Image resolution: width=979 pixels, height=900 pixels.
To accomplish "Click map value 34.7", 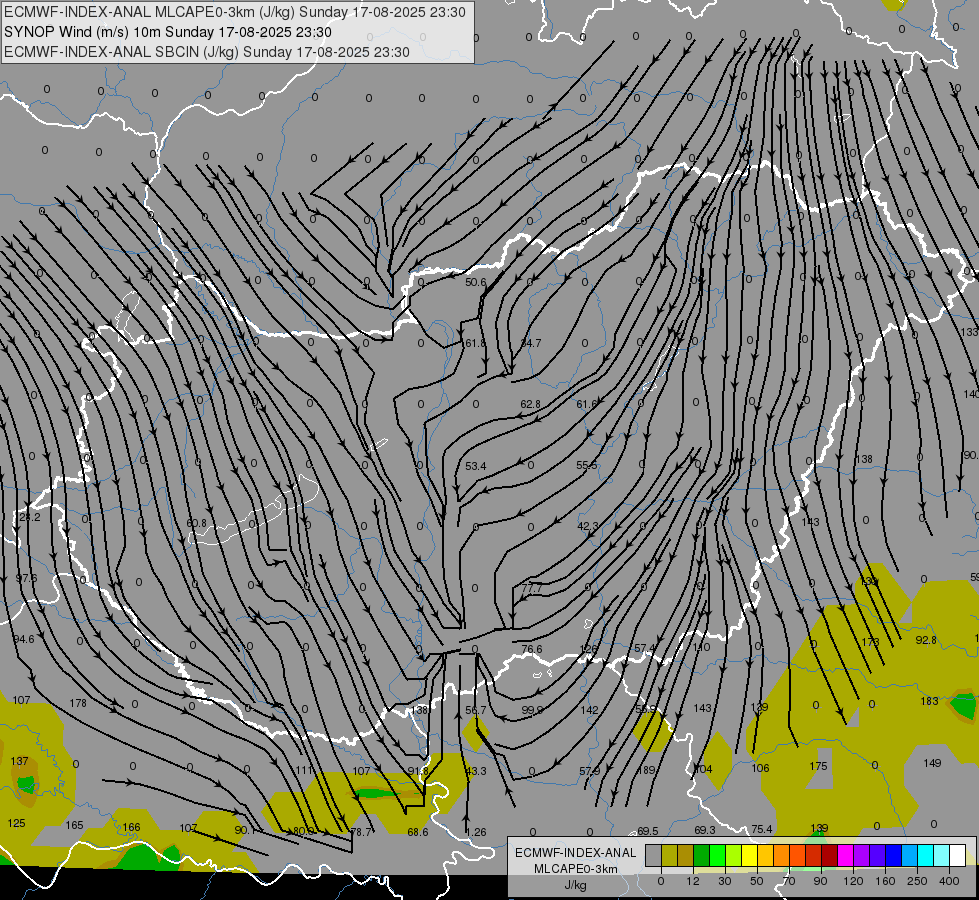I will 531,343.
